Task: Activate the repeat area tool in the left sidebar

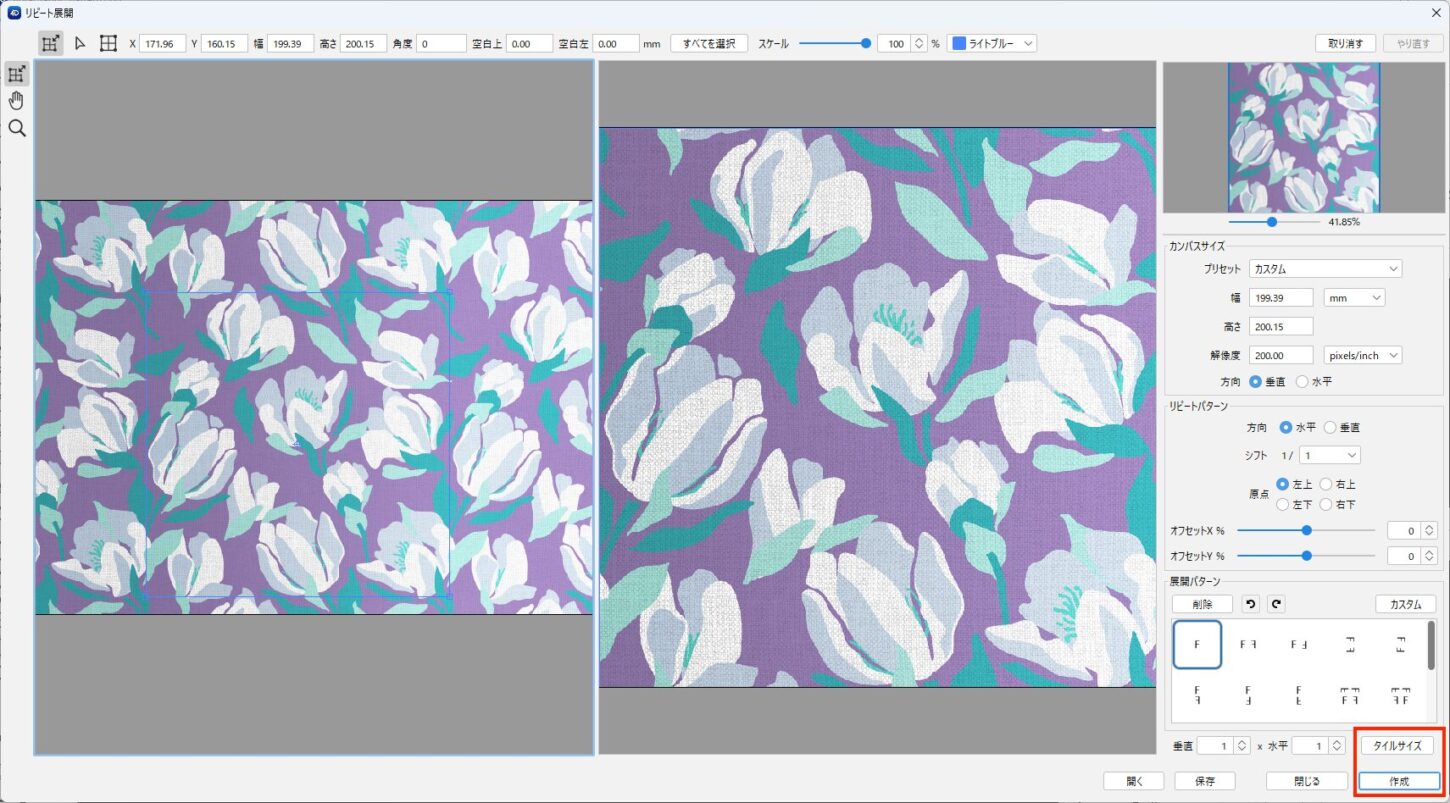Action: 16,73
